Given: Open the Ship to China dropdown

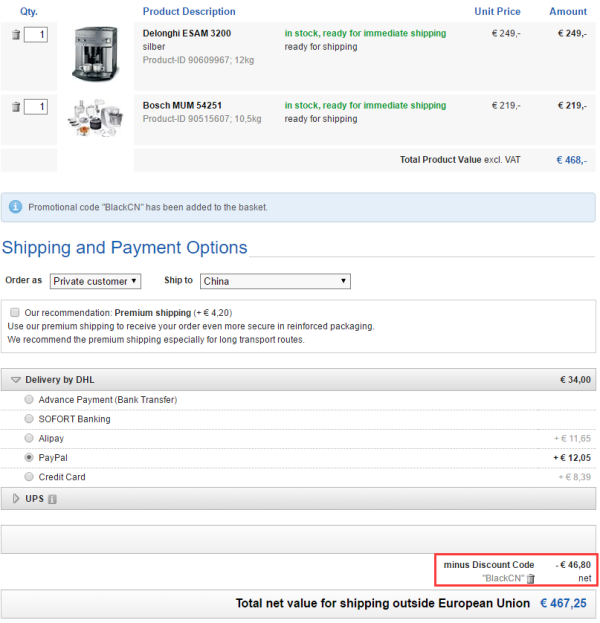Looking at the screenshot, I should pyautogui.click(x=275, y=281).
